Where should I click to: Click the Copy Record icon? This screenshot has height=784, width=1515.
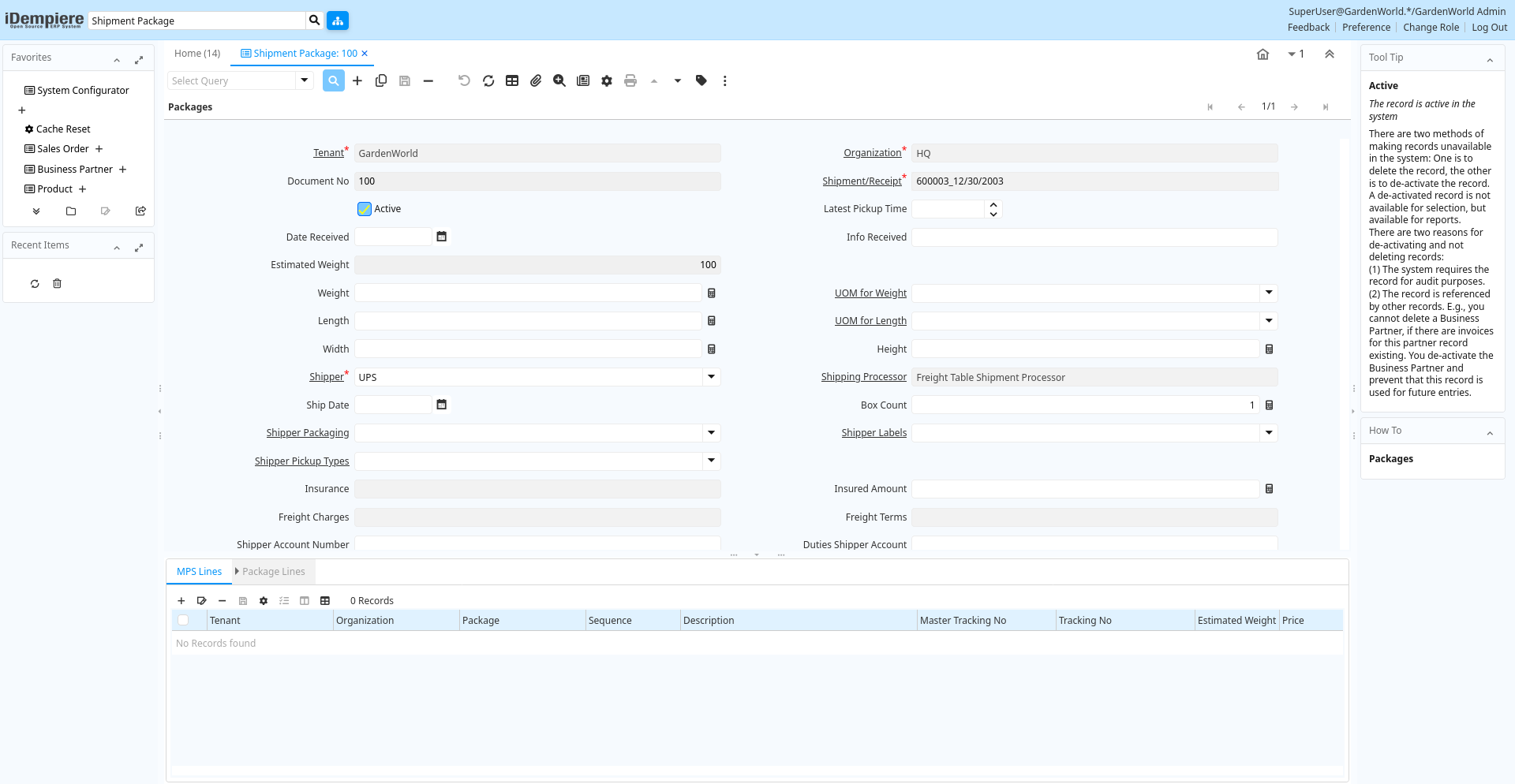tap(381, 81)
